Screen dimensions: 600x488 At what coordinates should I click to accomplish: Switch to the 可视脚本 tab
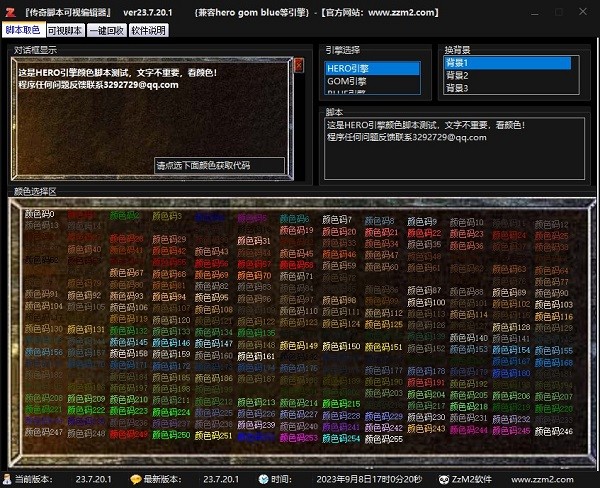point(65,31)
